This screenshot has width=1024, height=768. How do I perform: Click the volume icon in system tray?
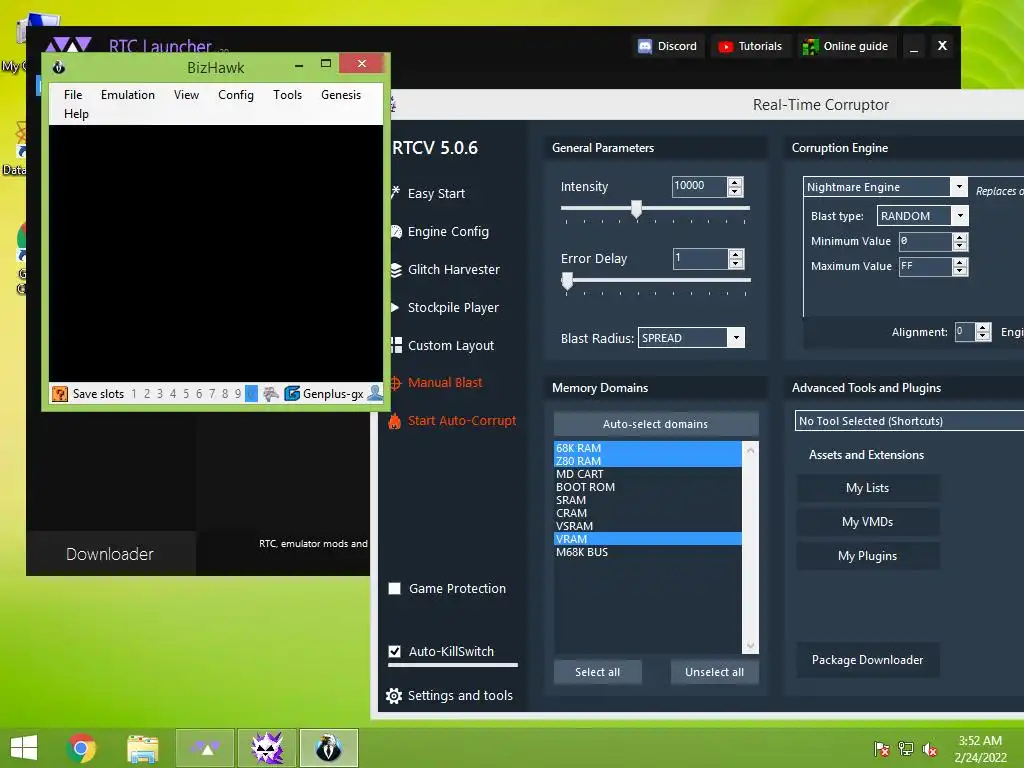coord(929,749)
